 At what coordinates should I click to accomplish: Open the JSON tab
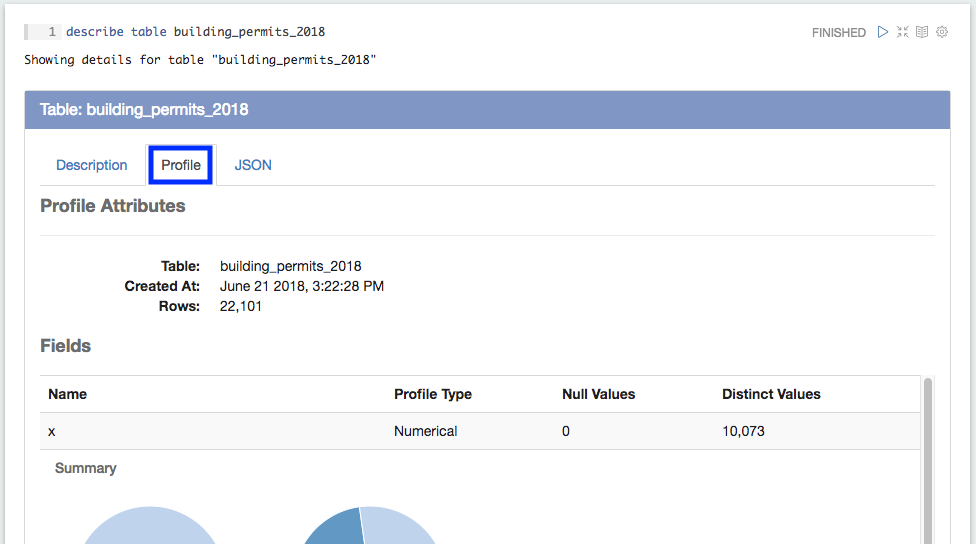(x=253, y=165)
